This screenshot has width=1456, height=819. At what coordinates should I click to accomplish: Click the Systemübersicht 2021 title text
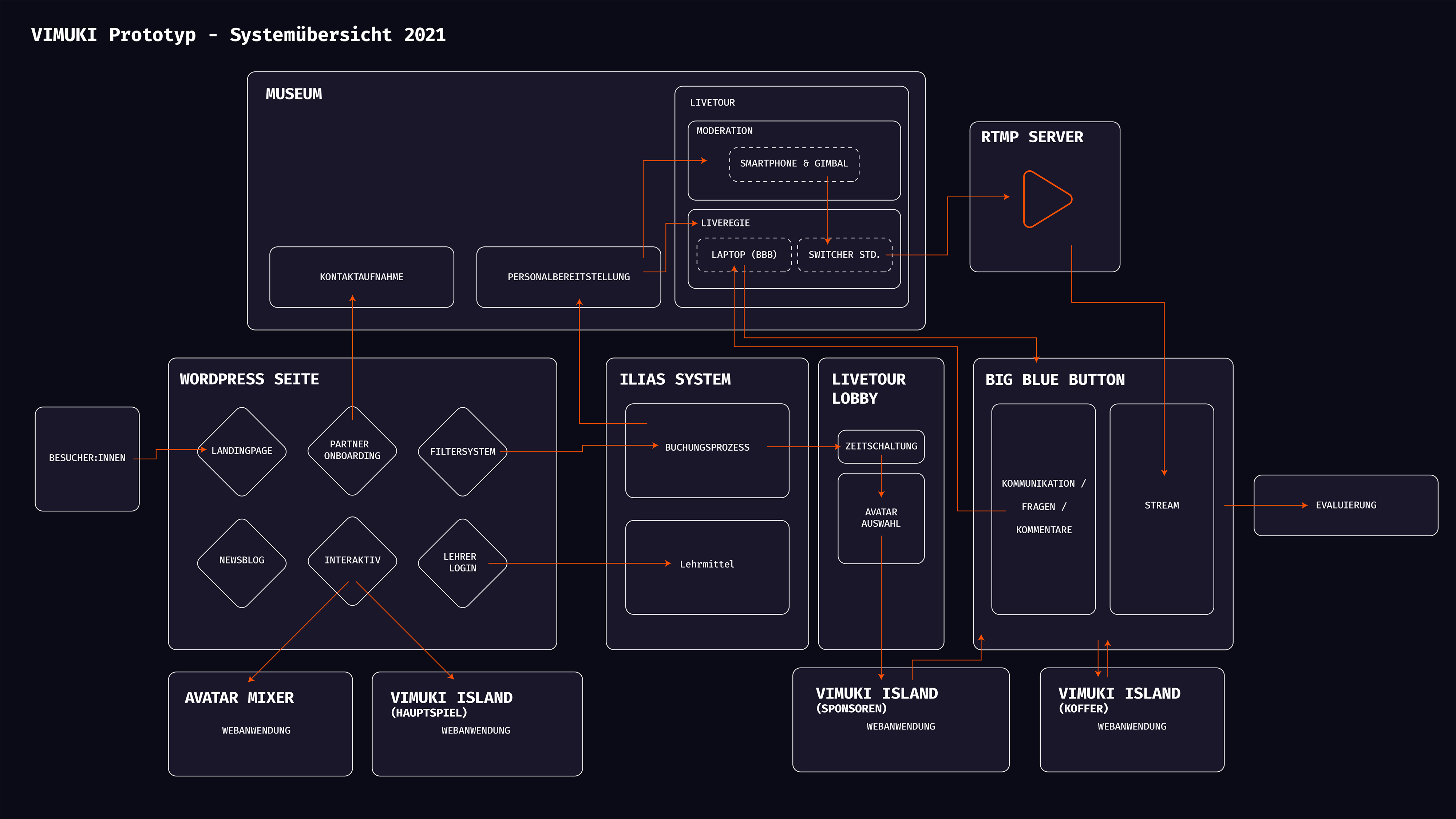click(337, 35)
